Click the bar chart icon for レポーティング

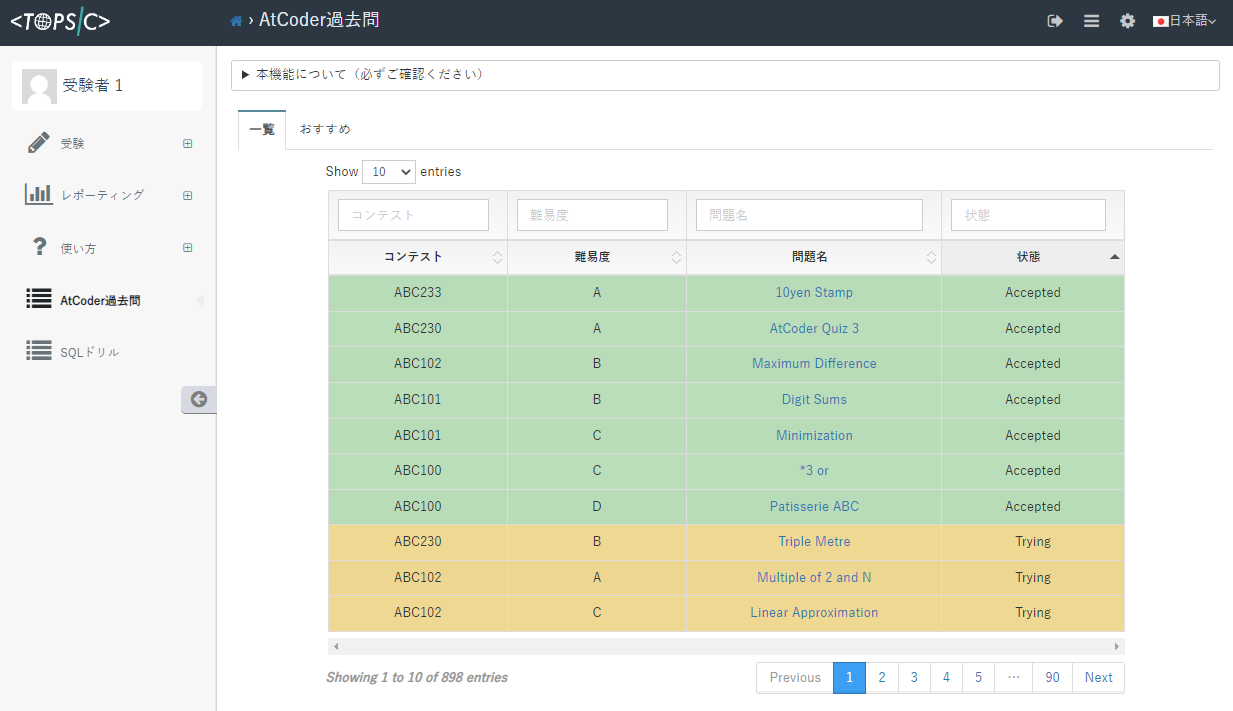tap(39, 194)
